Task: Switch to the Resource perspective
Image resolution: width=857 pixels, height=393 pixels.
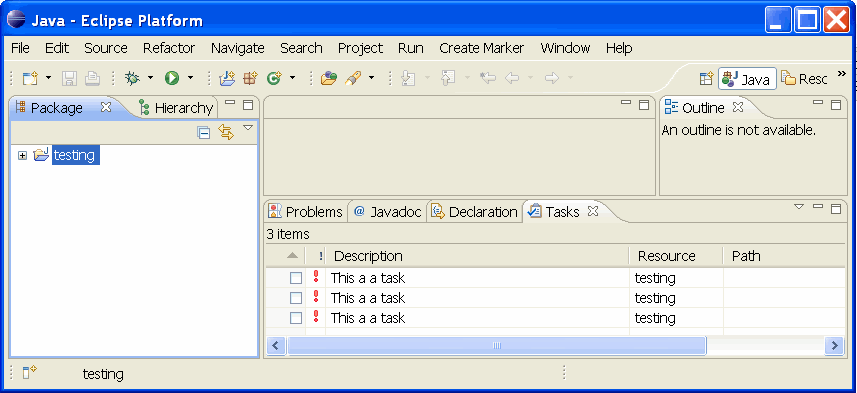Action: coord(803,79)
